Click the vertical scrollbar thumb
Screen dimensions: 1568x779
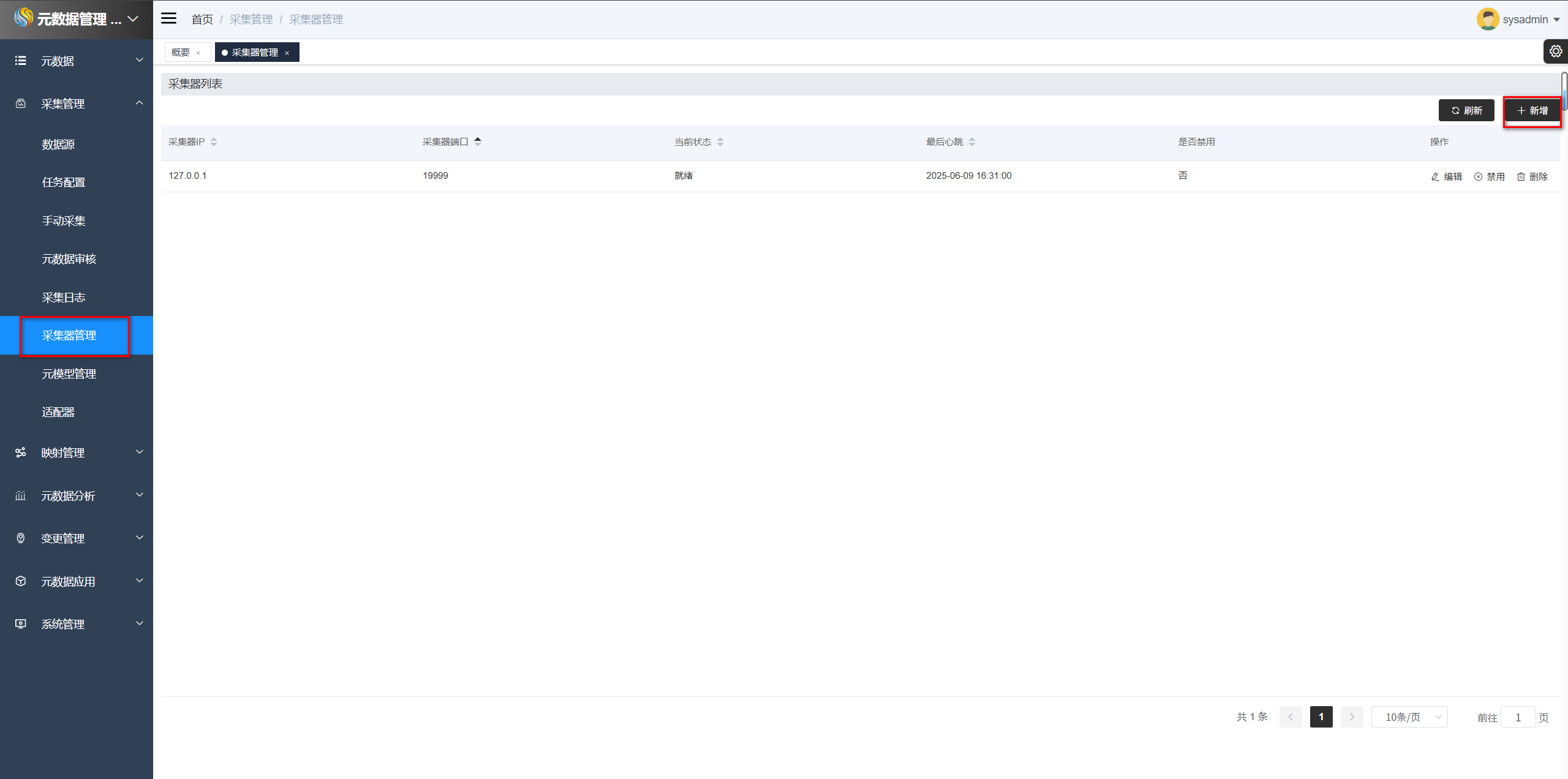(1564, 92)
